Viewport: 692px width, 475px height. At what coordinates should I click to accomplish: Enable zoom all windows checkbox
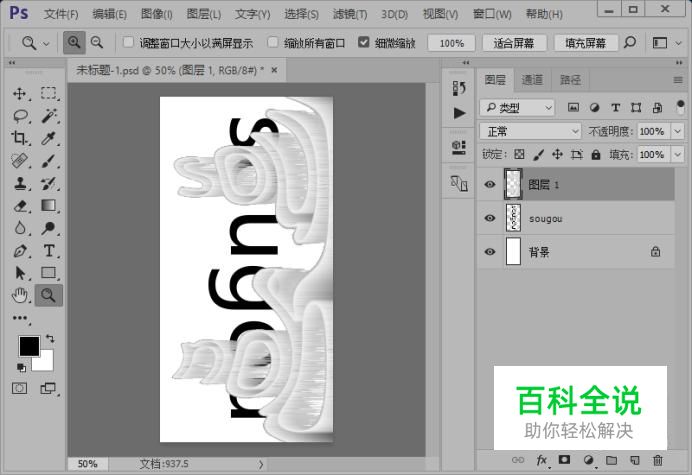tap(273, 42)
